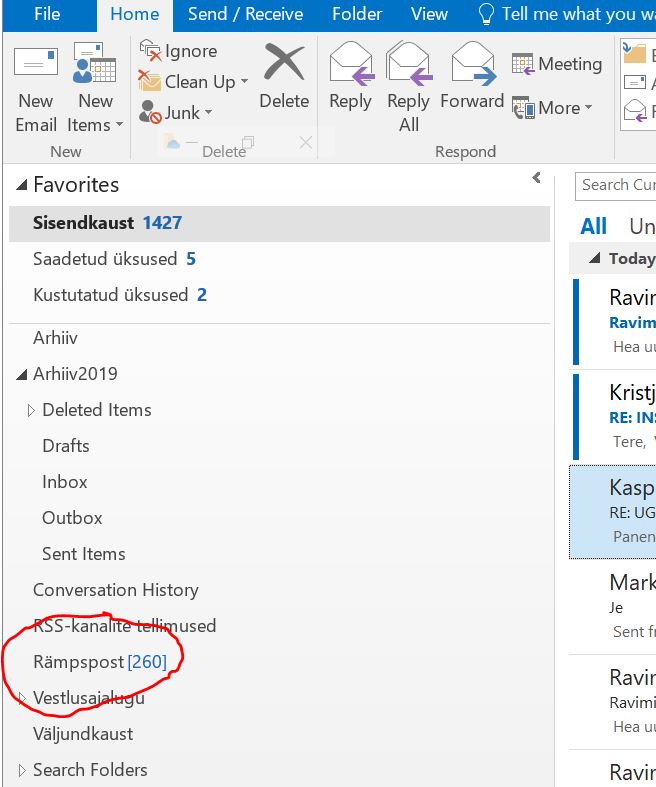Open Kustutatud üksused folder
656x787 pixels.
coord(279,295)
